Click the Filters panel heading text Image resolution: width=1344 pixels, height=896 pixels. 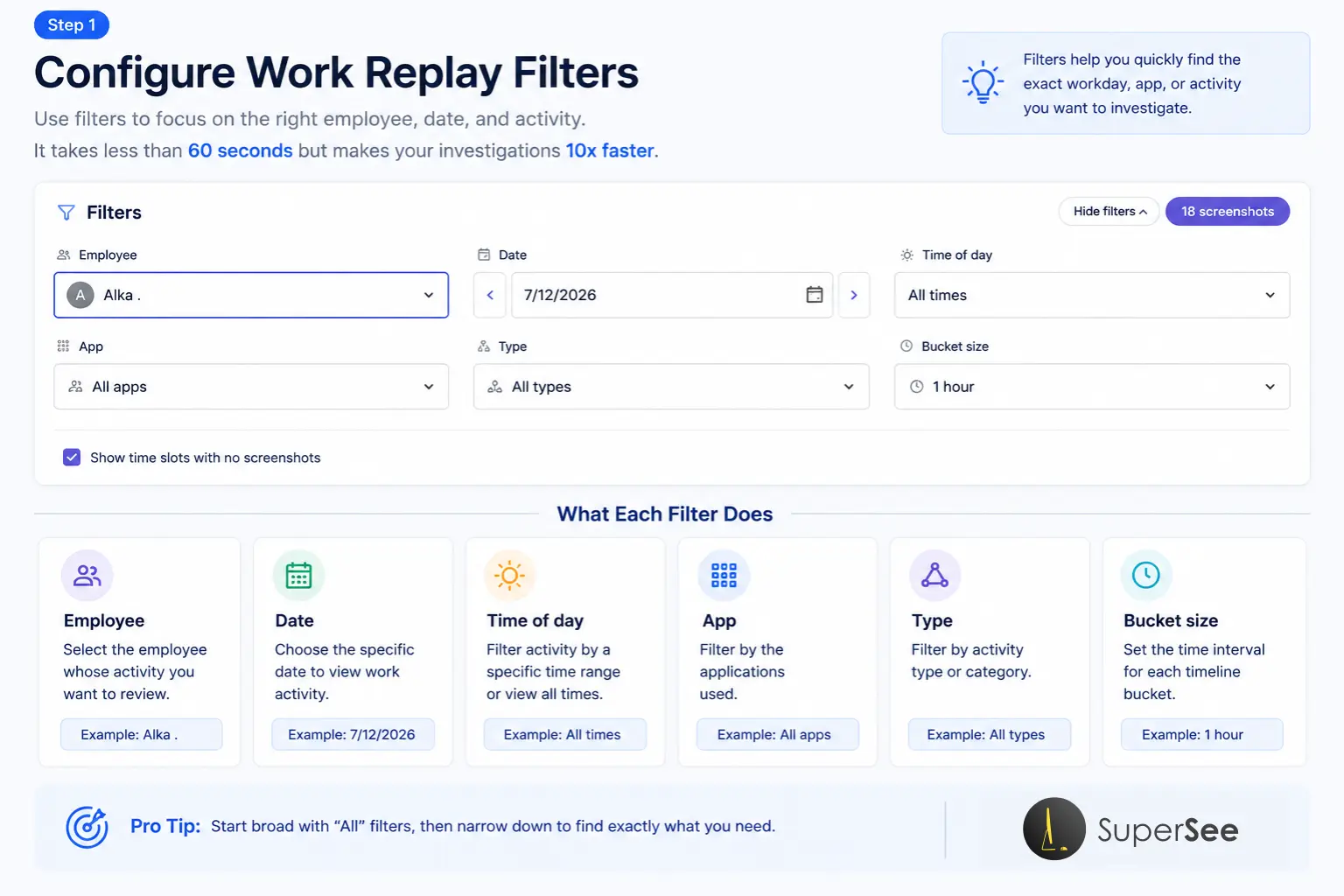114,213
